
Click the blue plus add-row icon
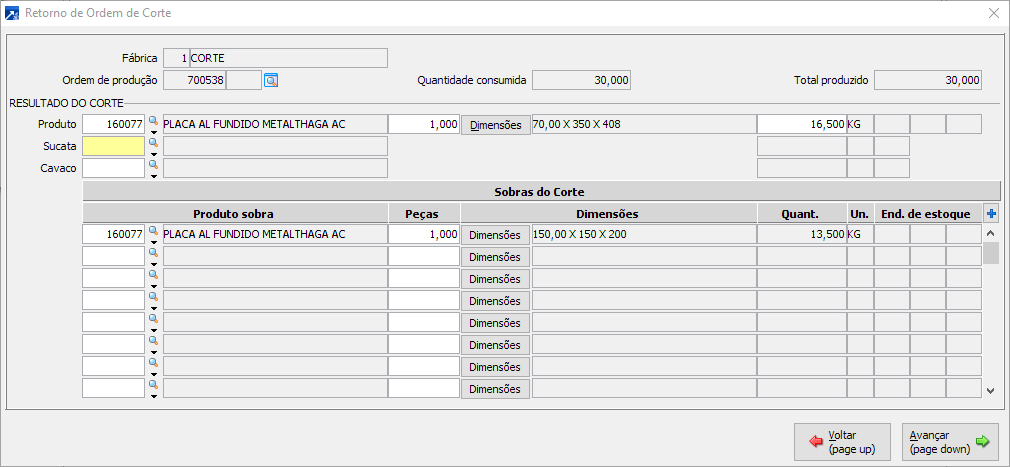point(991,213)
